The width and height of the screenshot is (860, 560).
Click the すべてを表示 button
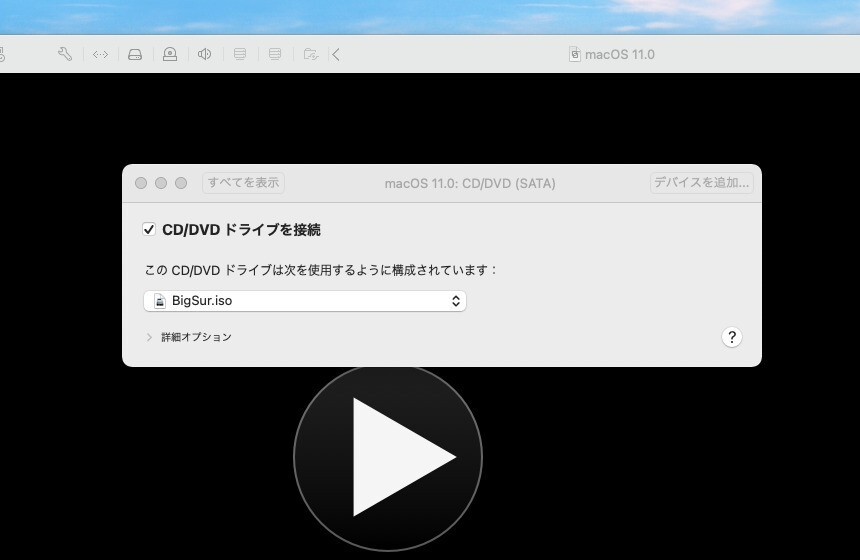coord(244,183)
